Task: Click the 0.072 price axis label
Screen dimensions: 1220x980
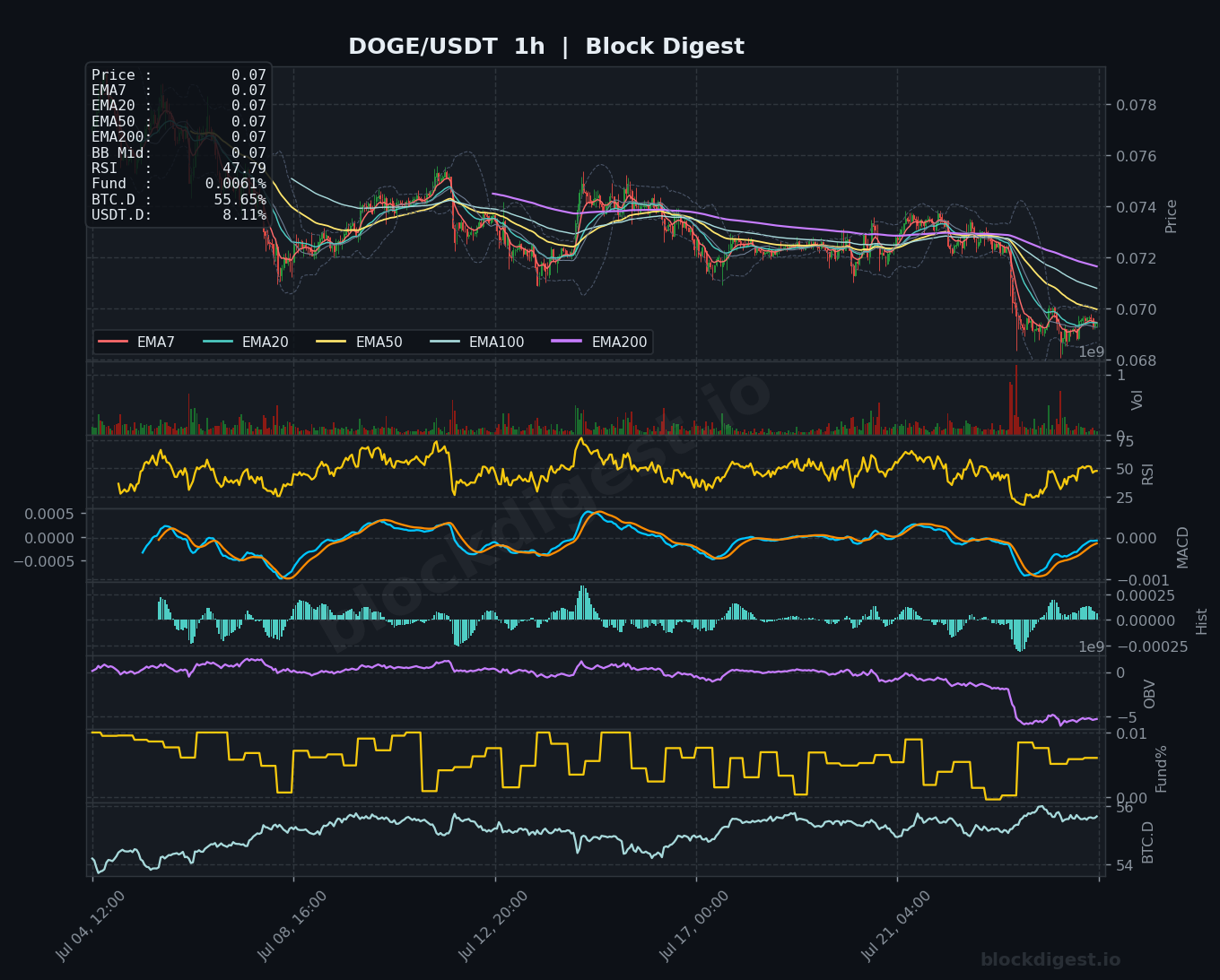Action: (1136, 258)
